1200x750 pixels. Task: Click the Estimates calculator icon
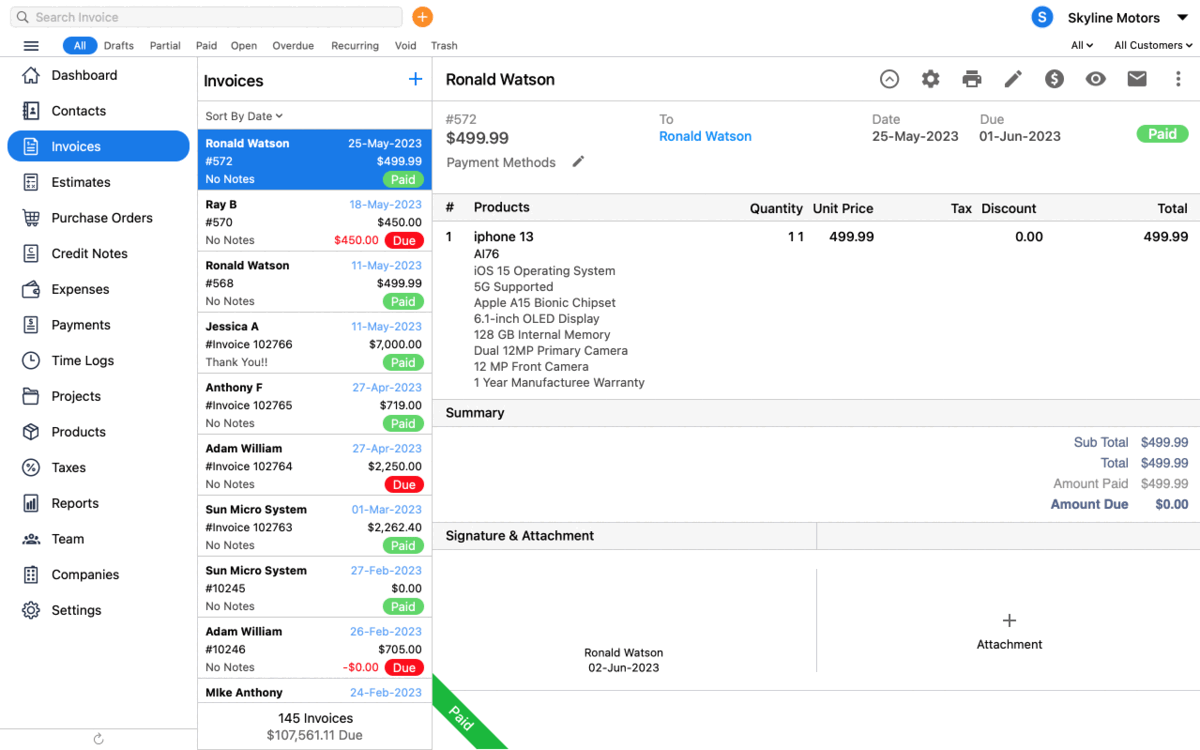point(31,182)
